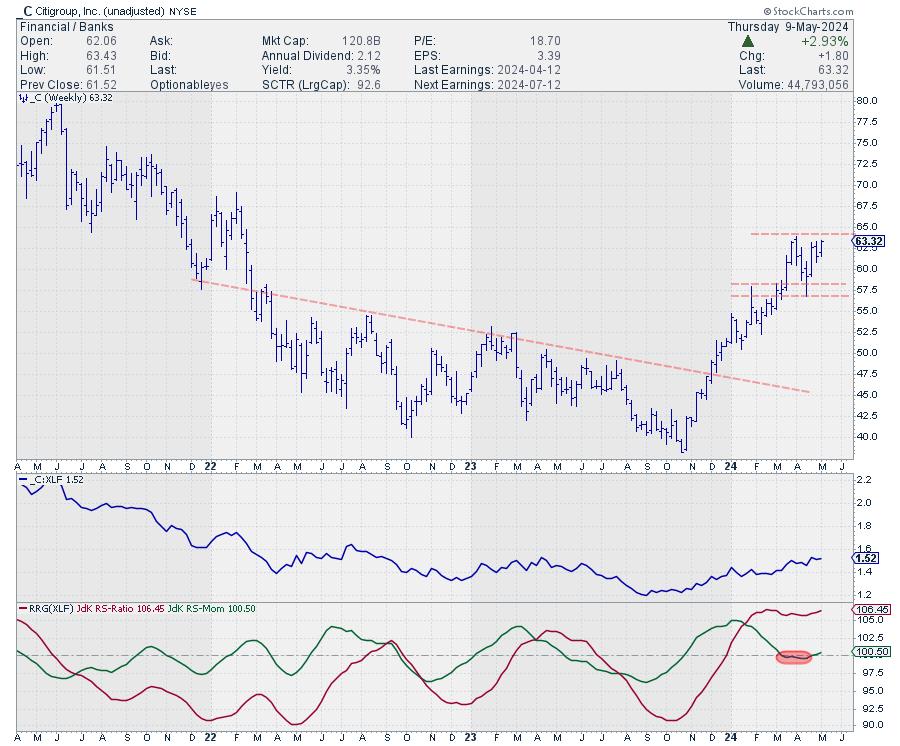Viewport: 900px width, 746px height.
Task: Click the Financial / Banks sector label
Action: pyautogui.click(x=62, y=26)
